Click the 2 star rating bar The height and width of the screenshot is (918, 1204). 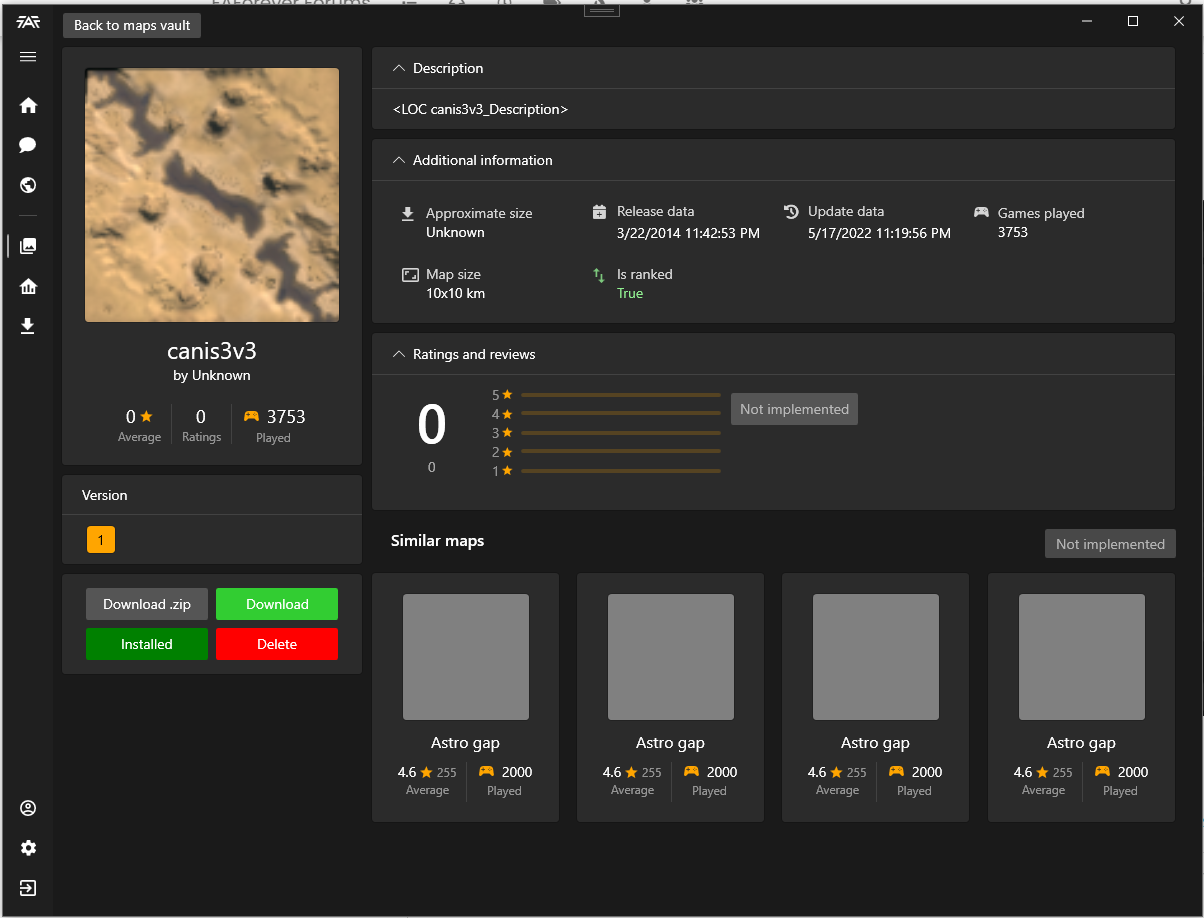[x=620, y=452]
